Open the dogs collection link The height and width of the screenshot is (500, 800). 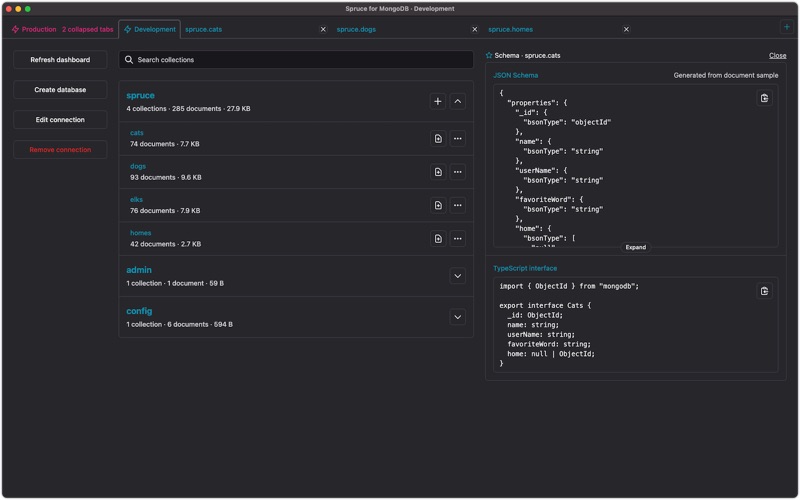click(138, 166)
